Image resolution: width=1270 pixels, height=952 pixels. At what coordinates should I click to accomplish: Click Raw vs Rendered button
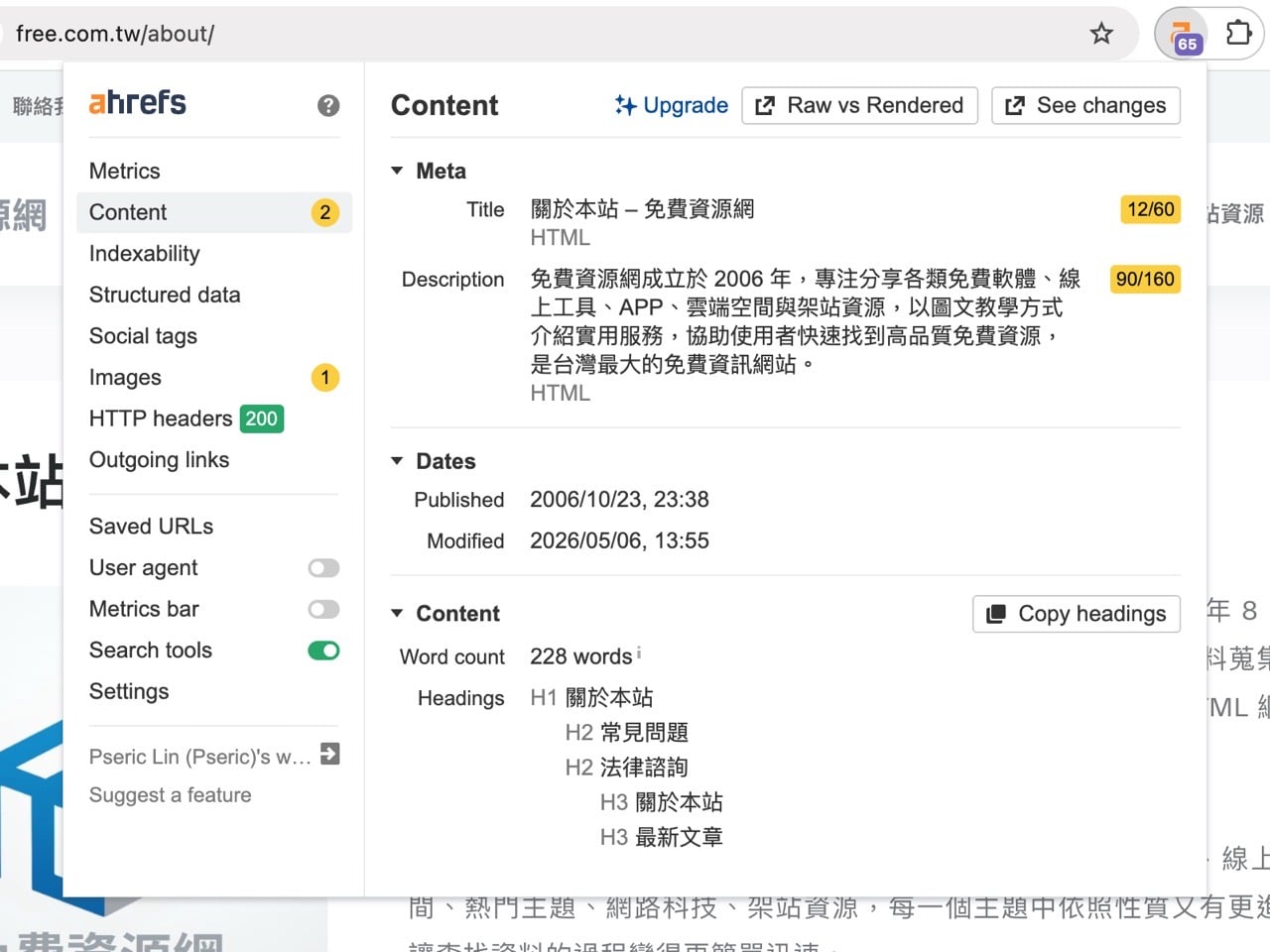click(860, 105)
